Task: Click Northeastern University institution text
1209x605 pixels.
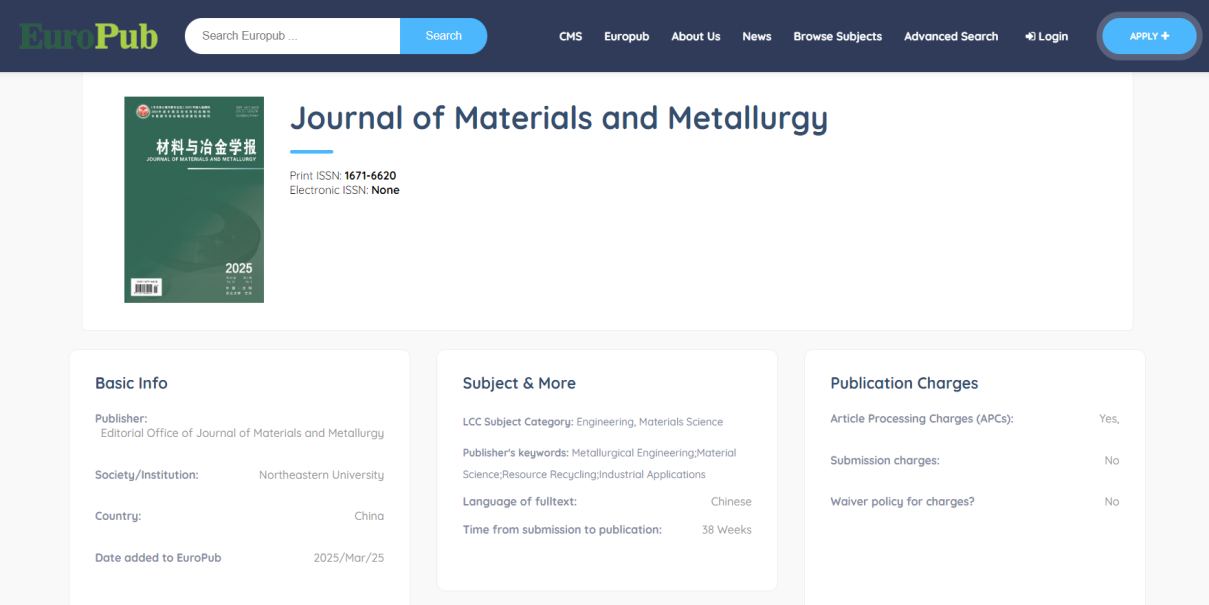Action: [321, 475]
